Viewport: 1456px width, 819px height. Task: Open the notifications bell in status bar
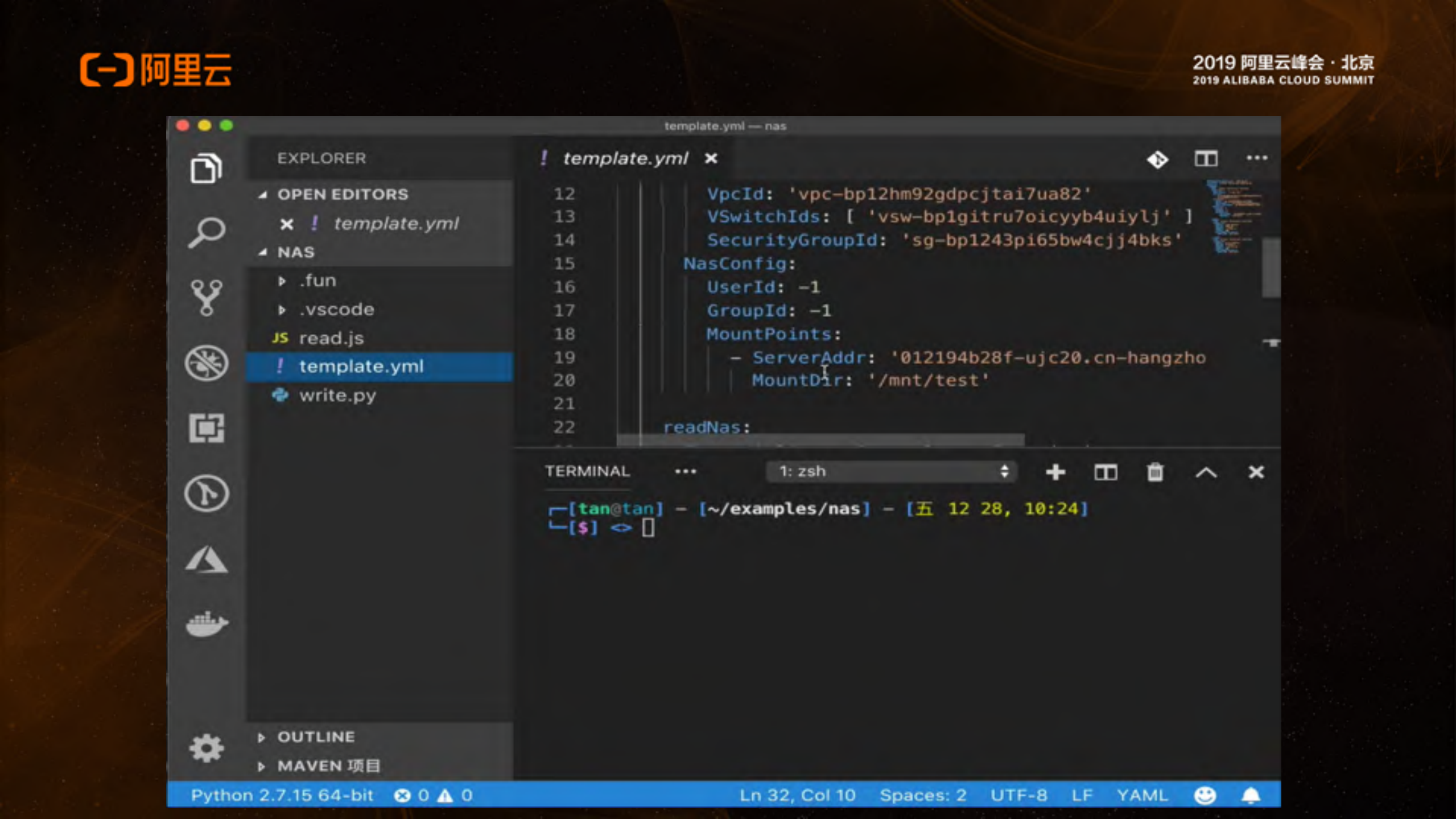(1251, 795)
